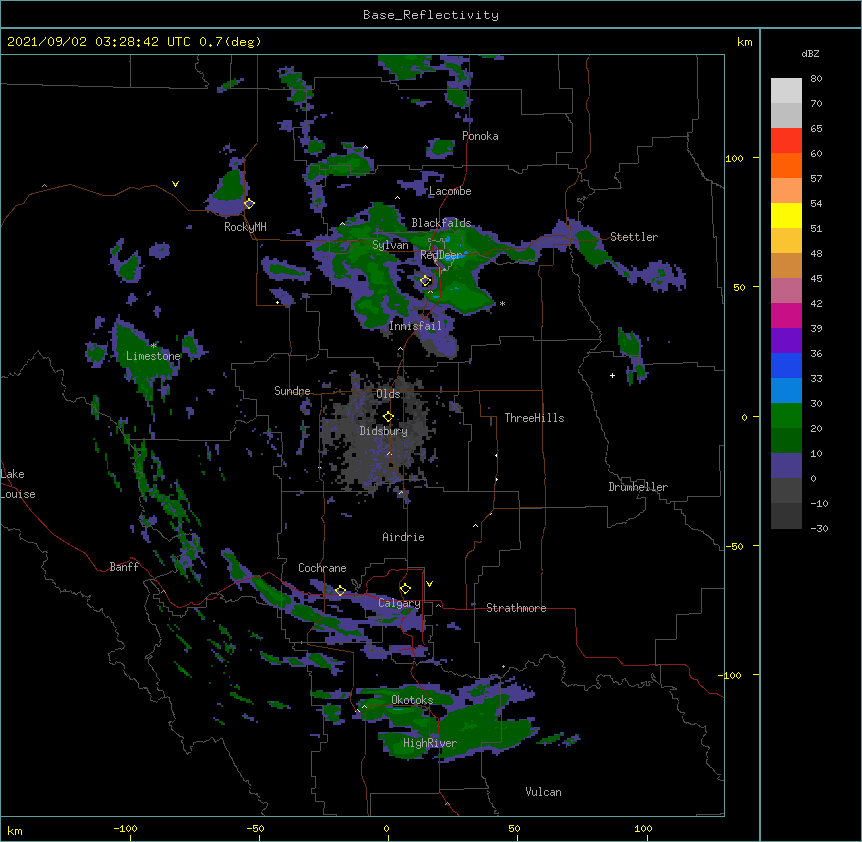Image resolution: width=862 pixels, height=842 pixels.
Task: Click the yellow diamond marker near RockyMH
Action: tap(249, 203)
